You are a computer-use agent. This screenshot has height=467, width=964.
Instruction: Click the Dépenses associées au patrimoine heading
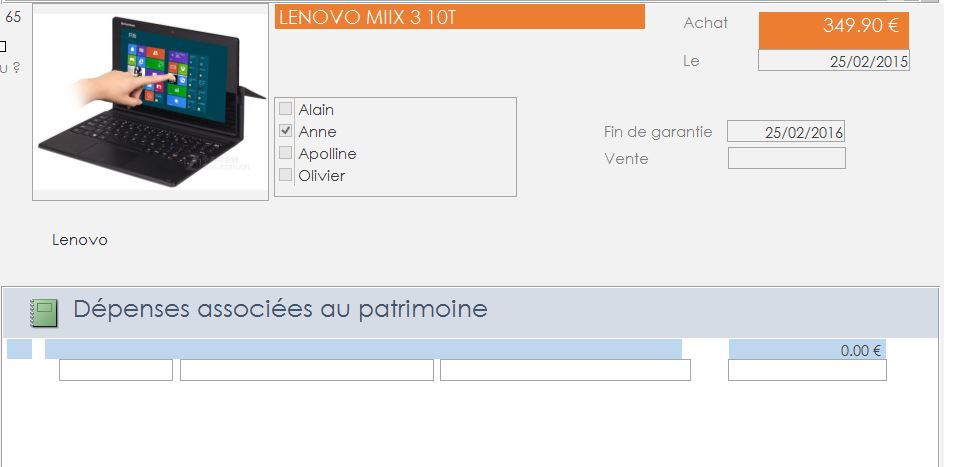[280, 309]
